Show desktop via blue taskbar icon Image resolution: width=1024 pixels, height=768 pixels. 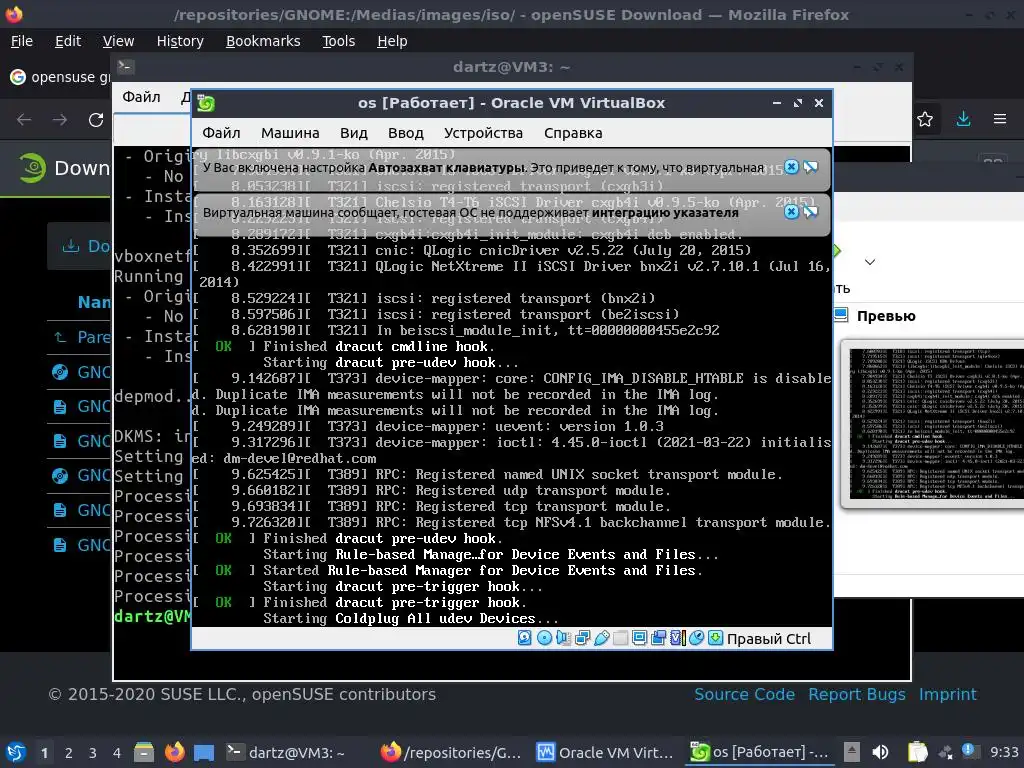pos(204,752)
